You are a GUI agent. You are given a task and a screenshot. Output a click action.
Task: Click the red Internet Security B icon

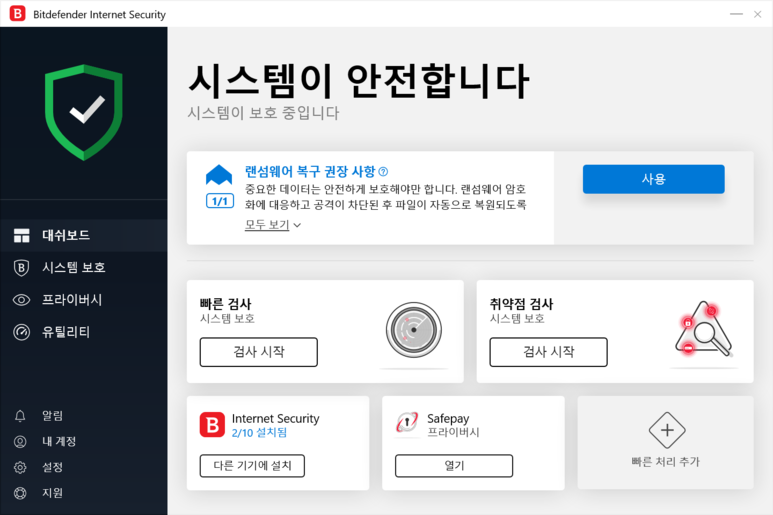(x=212, y=425)
